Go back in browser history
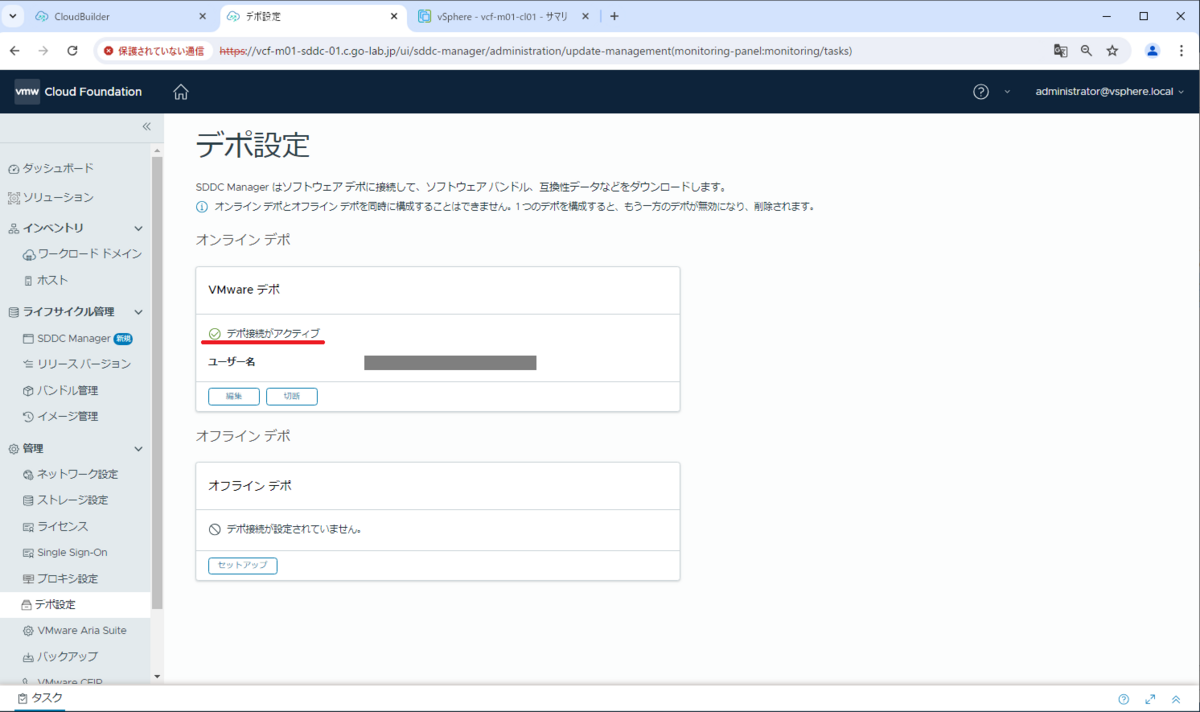The image size is (1200, 712). [x=15, y=51]
